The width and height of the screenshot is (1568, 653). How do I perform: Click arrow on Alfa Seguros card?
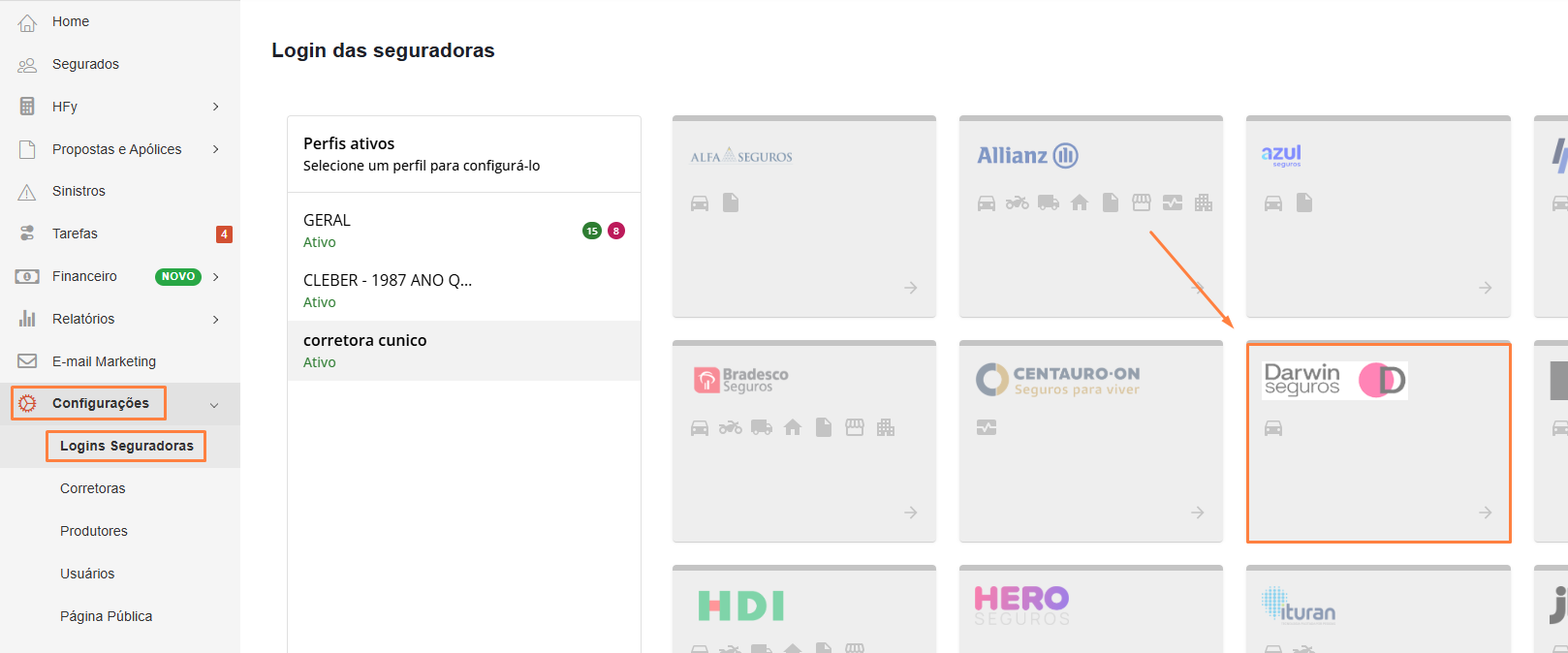tap(910, 288)
